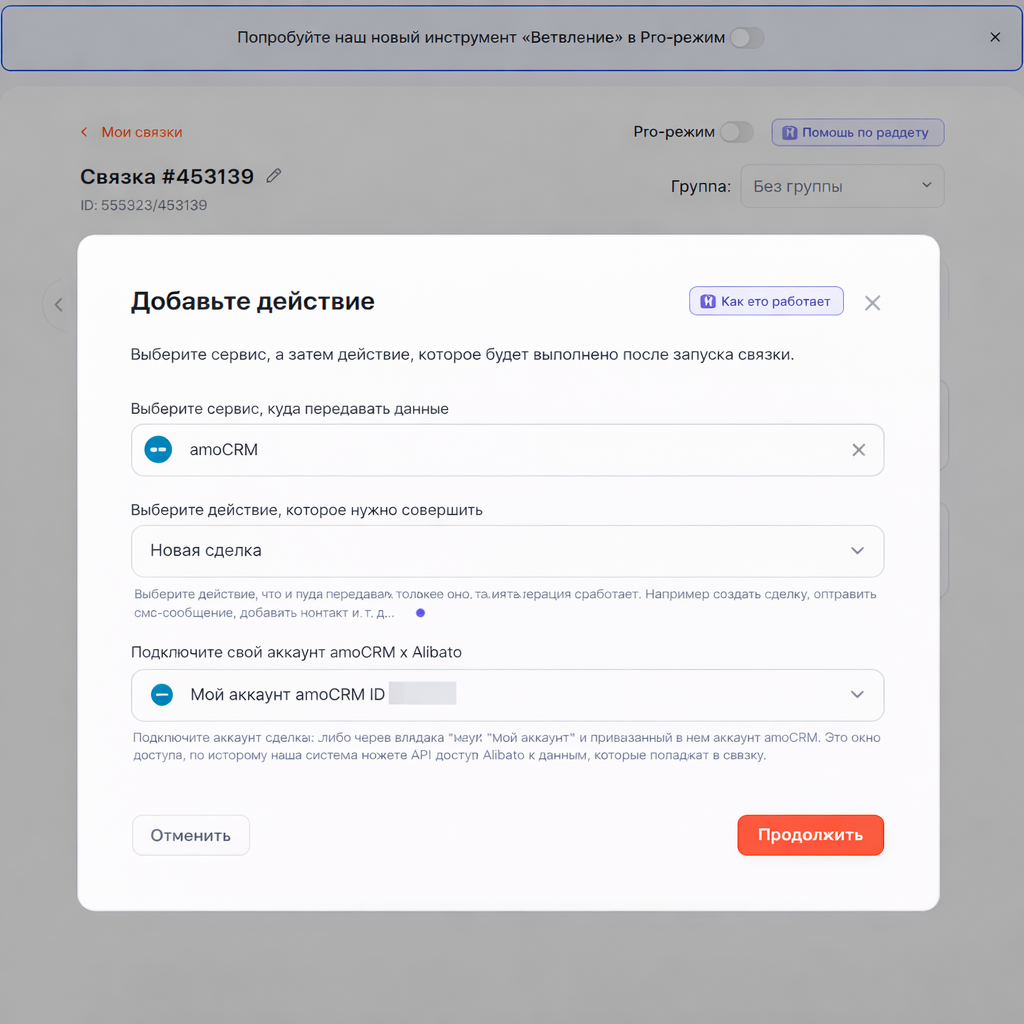Open «Помощь по раддету» help
Screen dimensions: 1024x1024
tap(857, 132)
